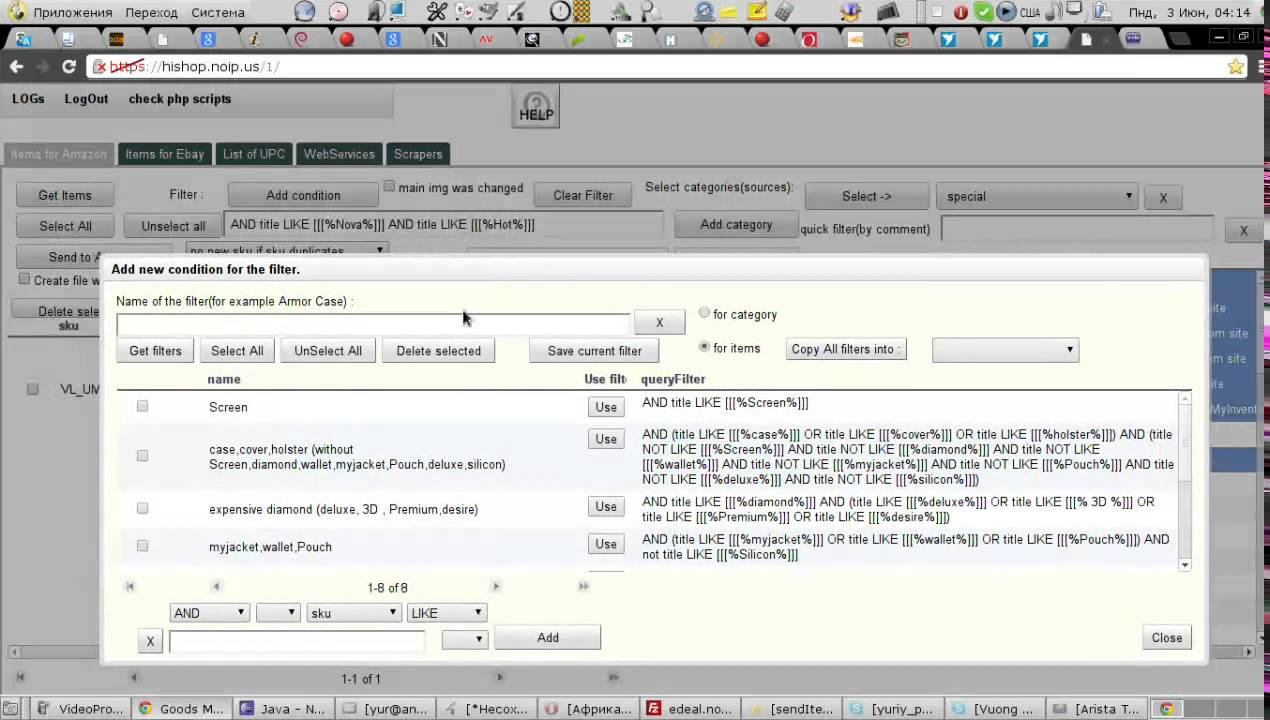
Task: Switch to edeal.no... FileZilla taskbar window
Action: pyautogui.click(x=690, y=708)
